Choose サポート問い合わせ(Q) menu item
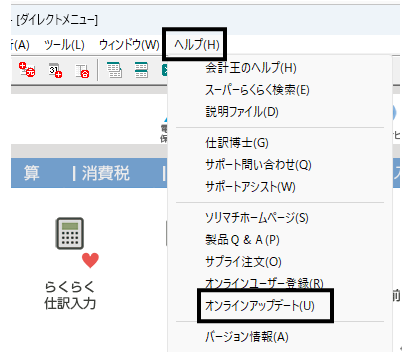Image resolution: width=402 pixels, height=360 pixels. coord(280,165)
